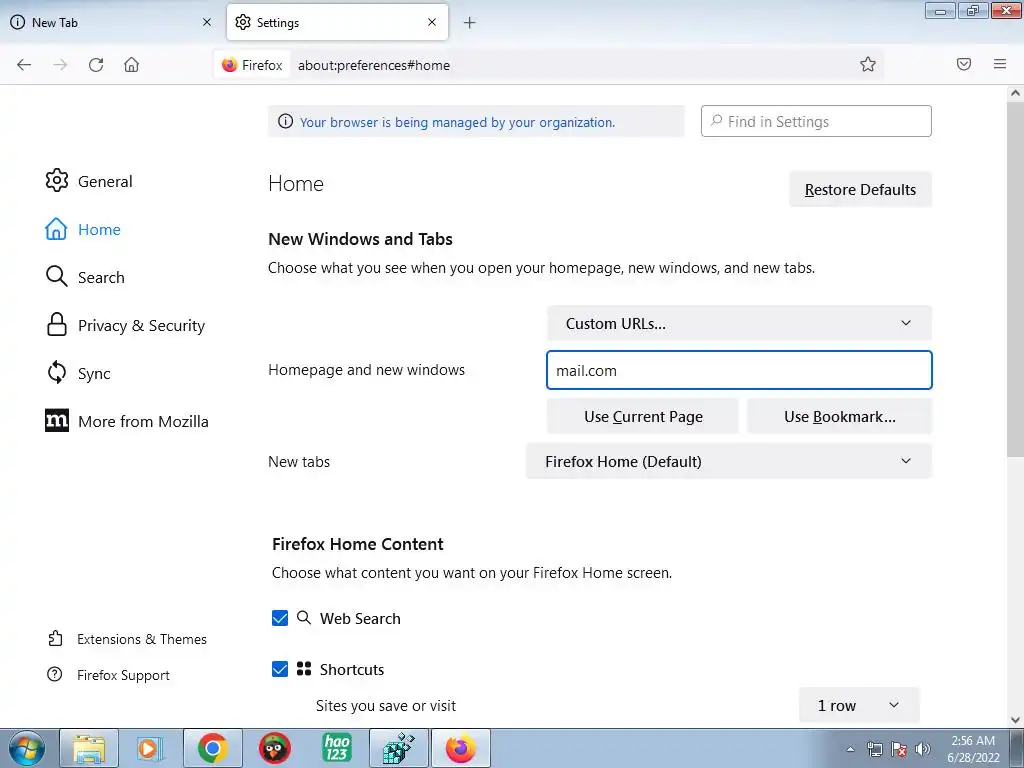The image size is (1024, 768).
Task: Click the scrollbar up arrow
Action: pos(1015,93)
